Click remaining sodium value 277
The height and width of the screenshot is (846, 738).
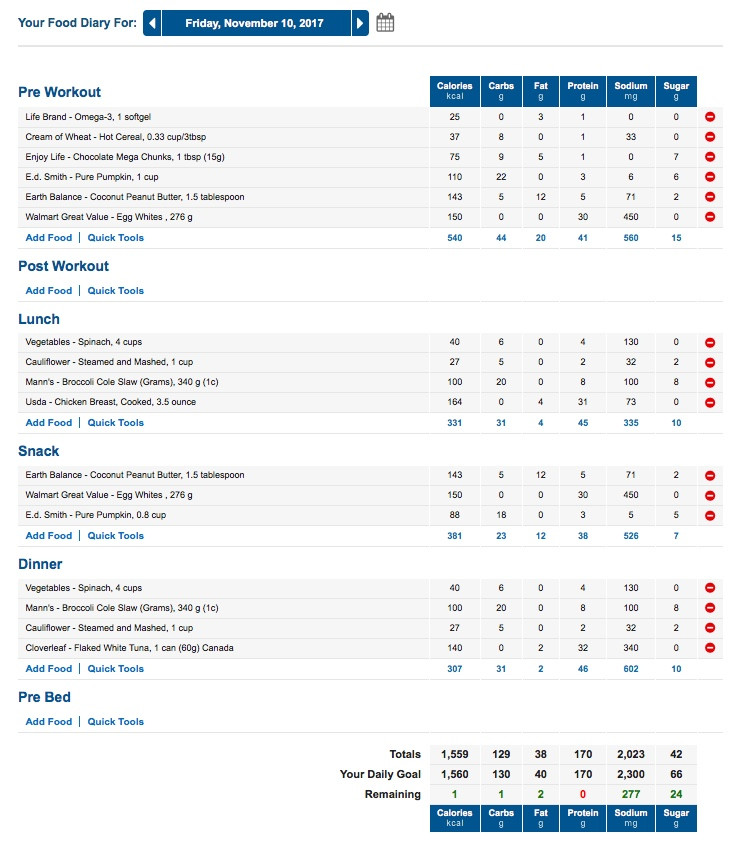pos(631,795)
